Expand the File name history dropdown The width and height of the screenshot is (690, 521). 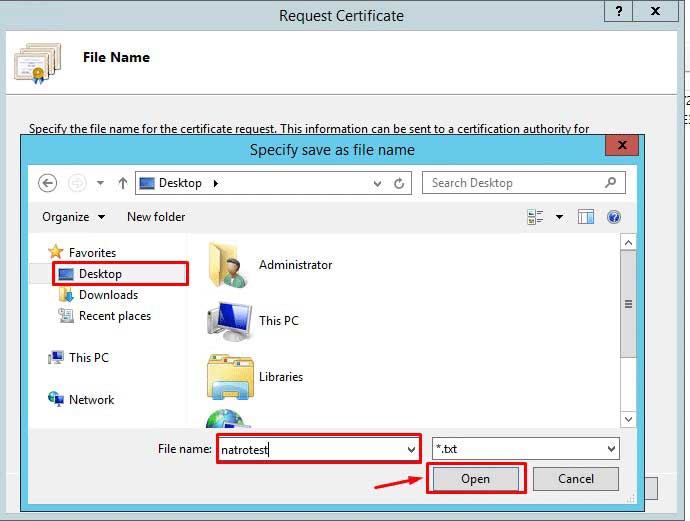coord(411,449)
